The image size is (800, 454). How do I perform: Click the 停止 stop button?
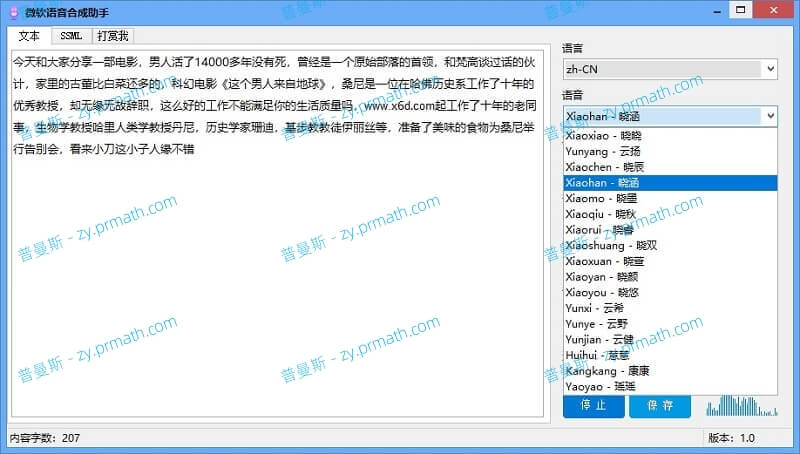click(x=593, y=406)
